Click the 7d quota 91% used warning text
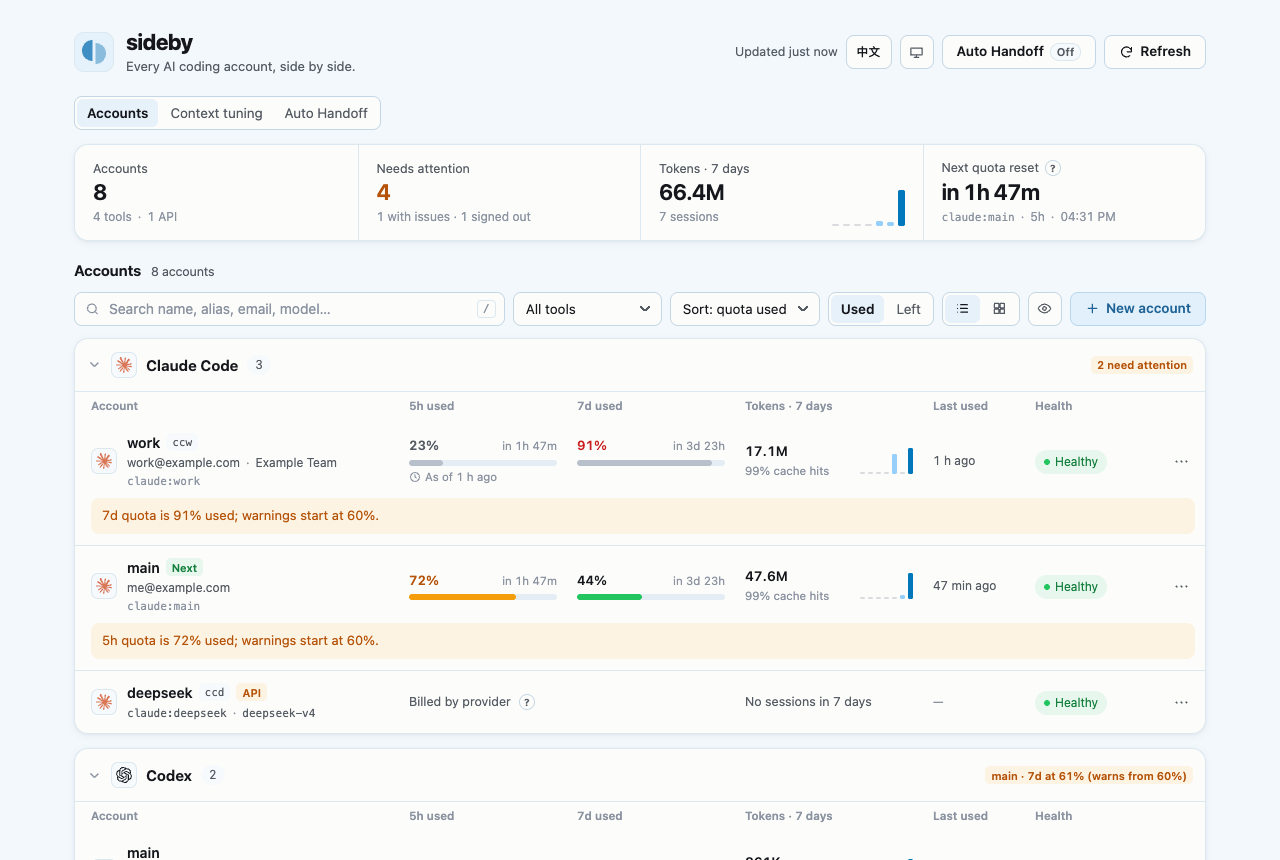 point(240,516)
